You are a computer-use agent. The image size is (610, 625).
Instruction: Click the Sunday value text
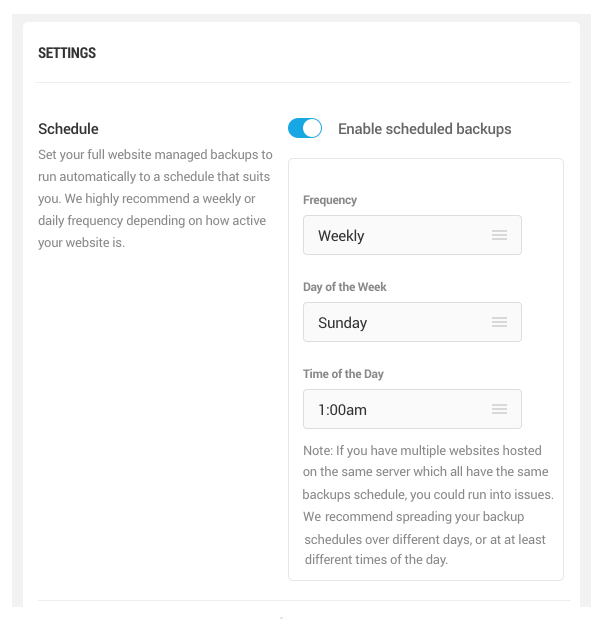pos(342,323)
